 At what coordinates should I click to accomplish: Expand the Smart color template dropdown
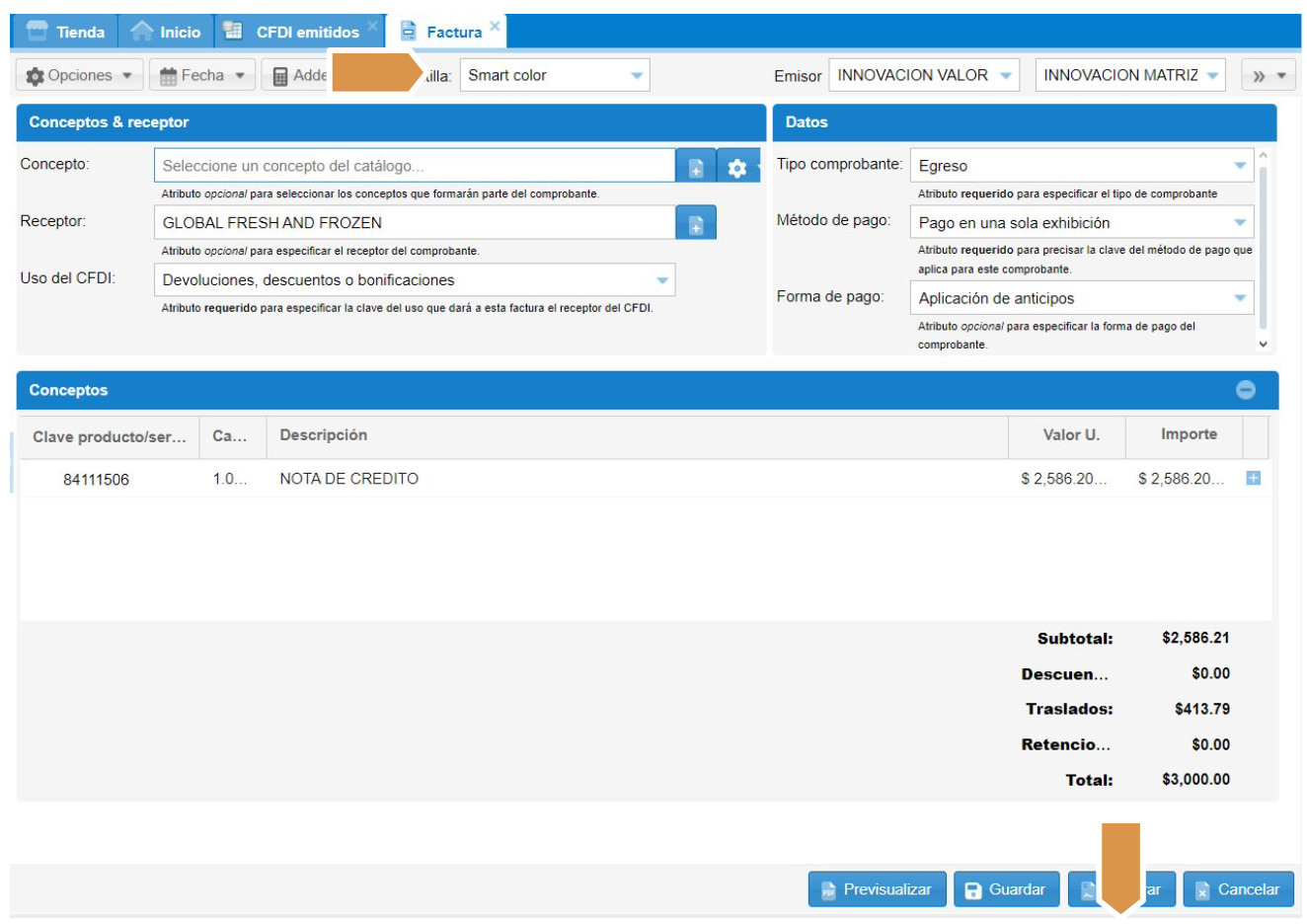637,76
